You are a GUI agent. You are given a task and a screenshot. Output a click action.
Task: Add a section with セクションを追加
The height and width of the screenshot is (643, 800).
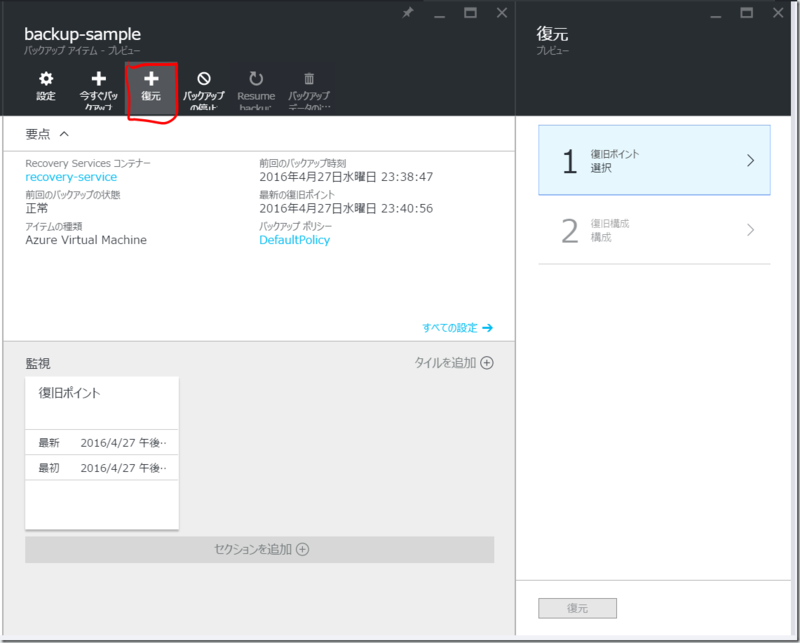260,550
